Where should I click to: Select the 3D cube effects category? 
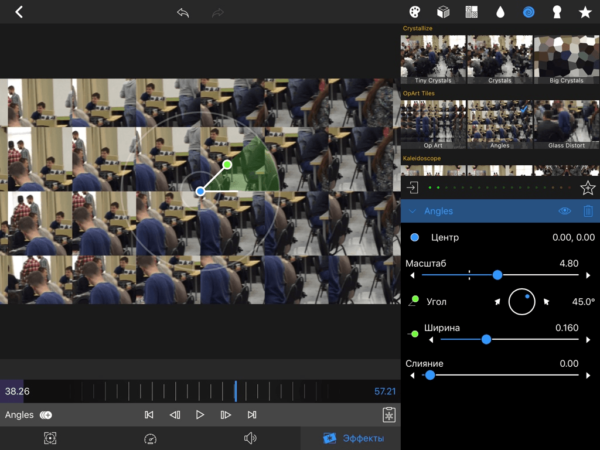tap(443, 12)
